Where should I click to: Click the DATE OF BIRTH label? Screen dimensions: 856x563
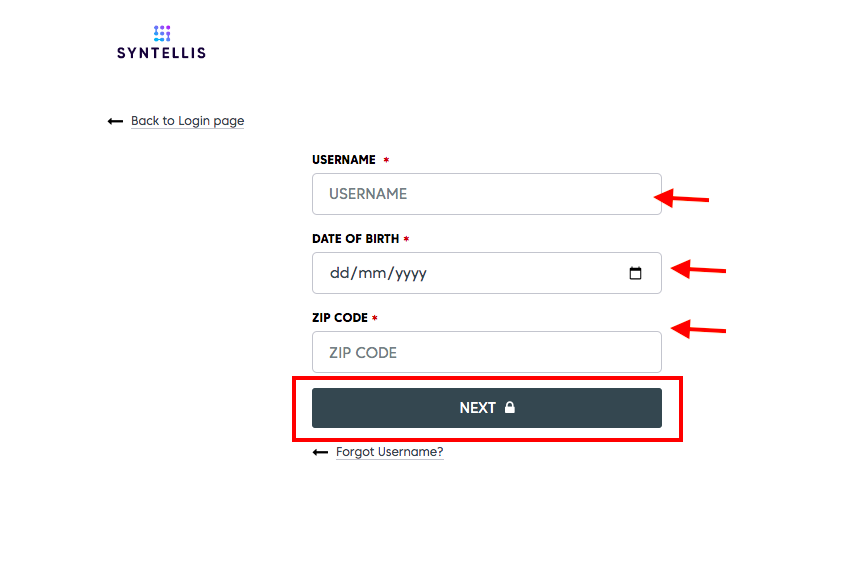355,239
